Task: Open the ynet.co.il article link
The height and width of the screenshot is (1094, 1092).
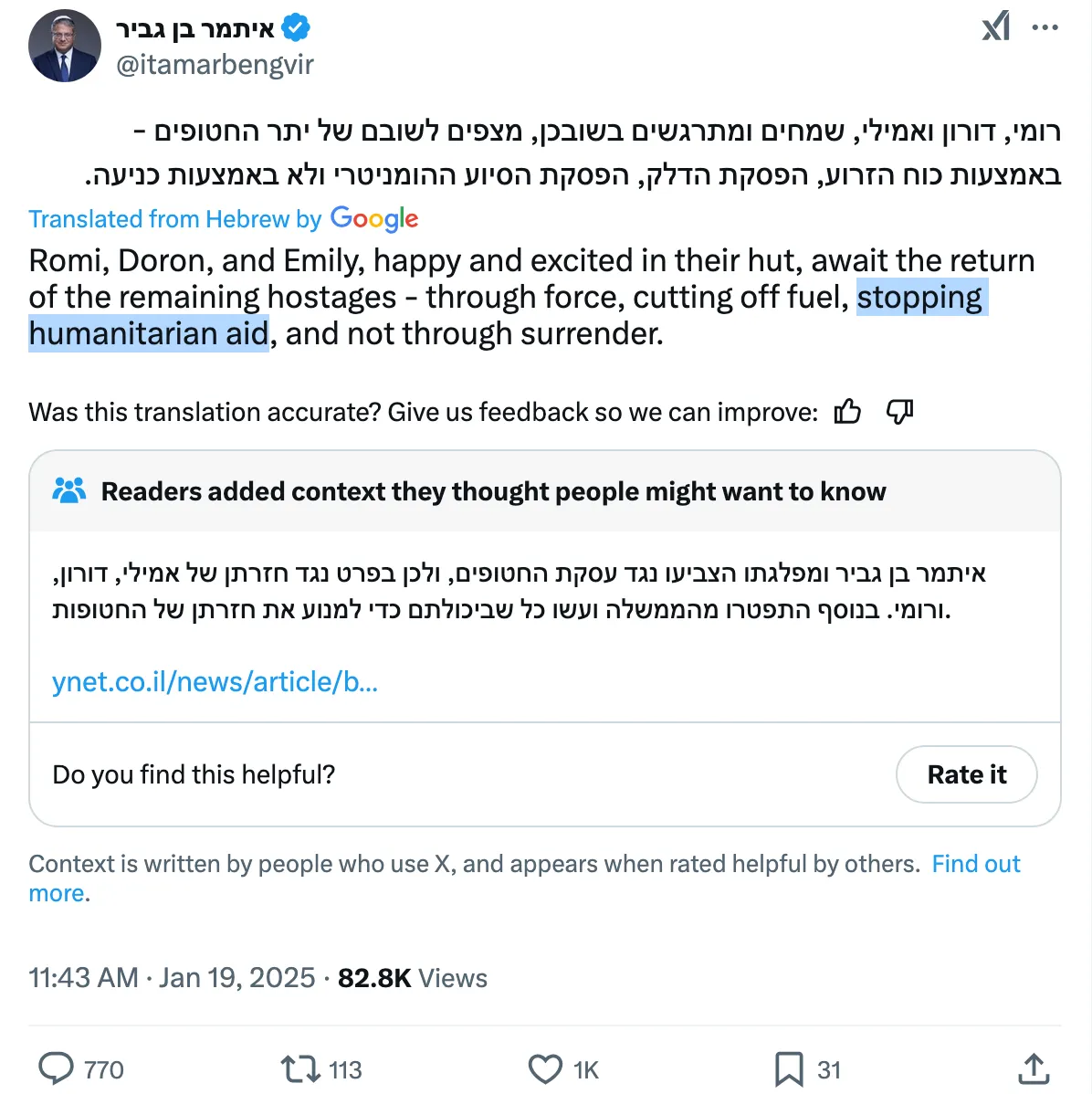Action: (x=215, y=682)
